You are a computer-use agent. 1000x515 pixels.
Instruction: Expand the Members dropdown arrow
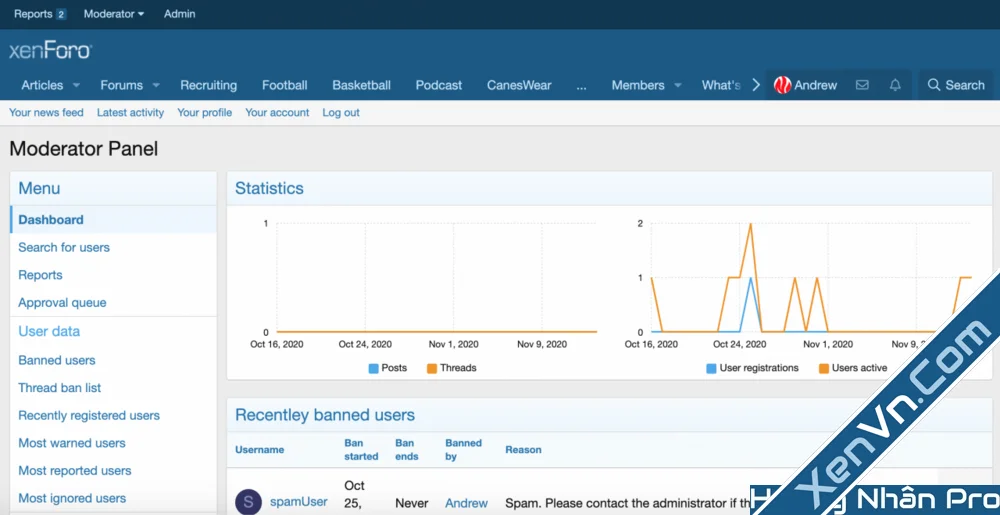tap(678, 85)
